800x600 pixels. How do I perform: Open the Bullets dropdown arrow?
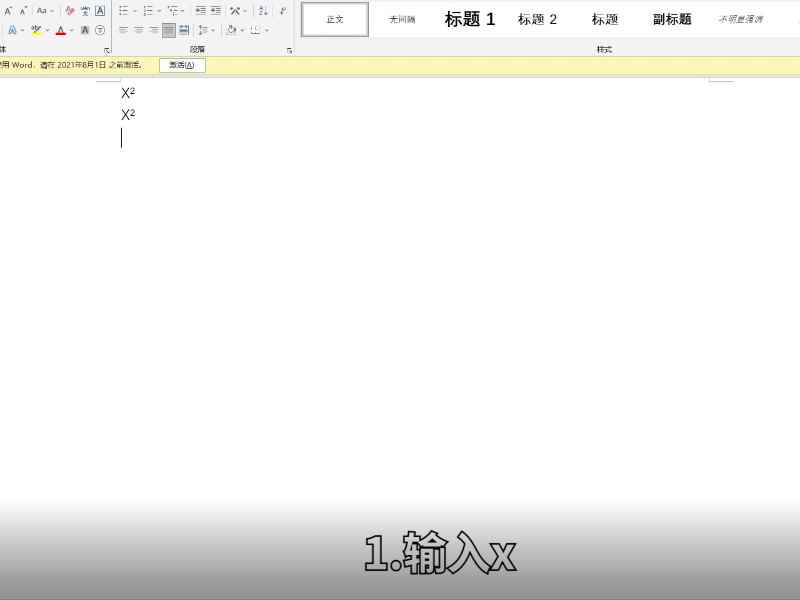[135, 9]
